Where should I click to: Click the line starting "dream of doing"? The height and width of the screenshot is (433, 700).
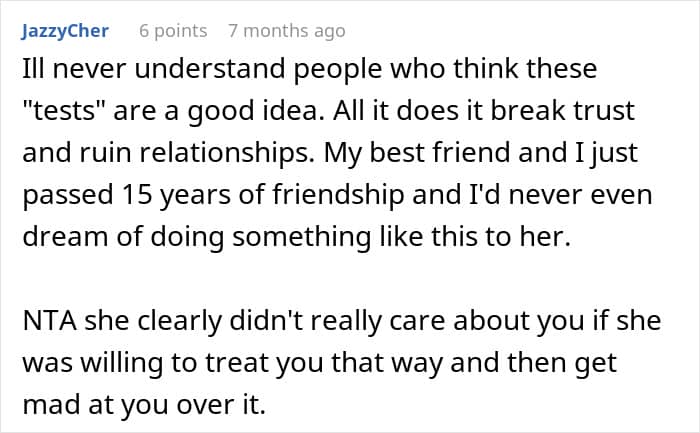tap(297, 237)
